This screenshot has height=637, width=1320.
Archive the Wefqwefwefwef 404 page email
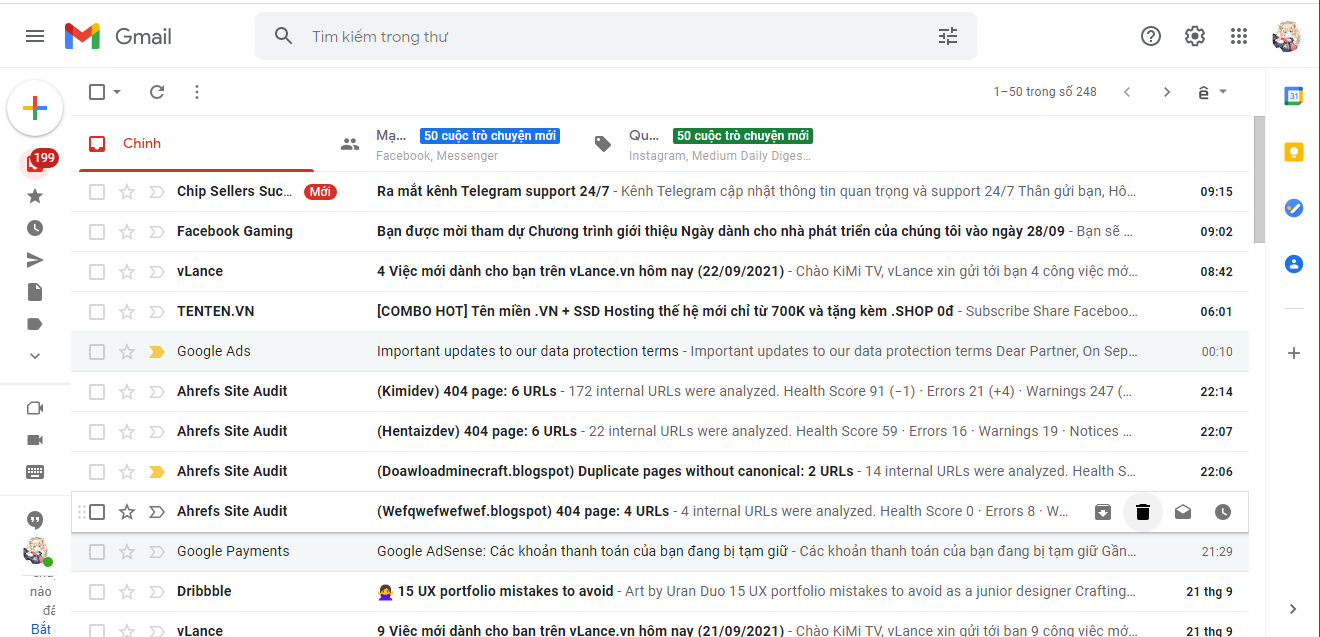(x=1103, y=512)
